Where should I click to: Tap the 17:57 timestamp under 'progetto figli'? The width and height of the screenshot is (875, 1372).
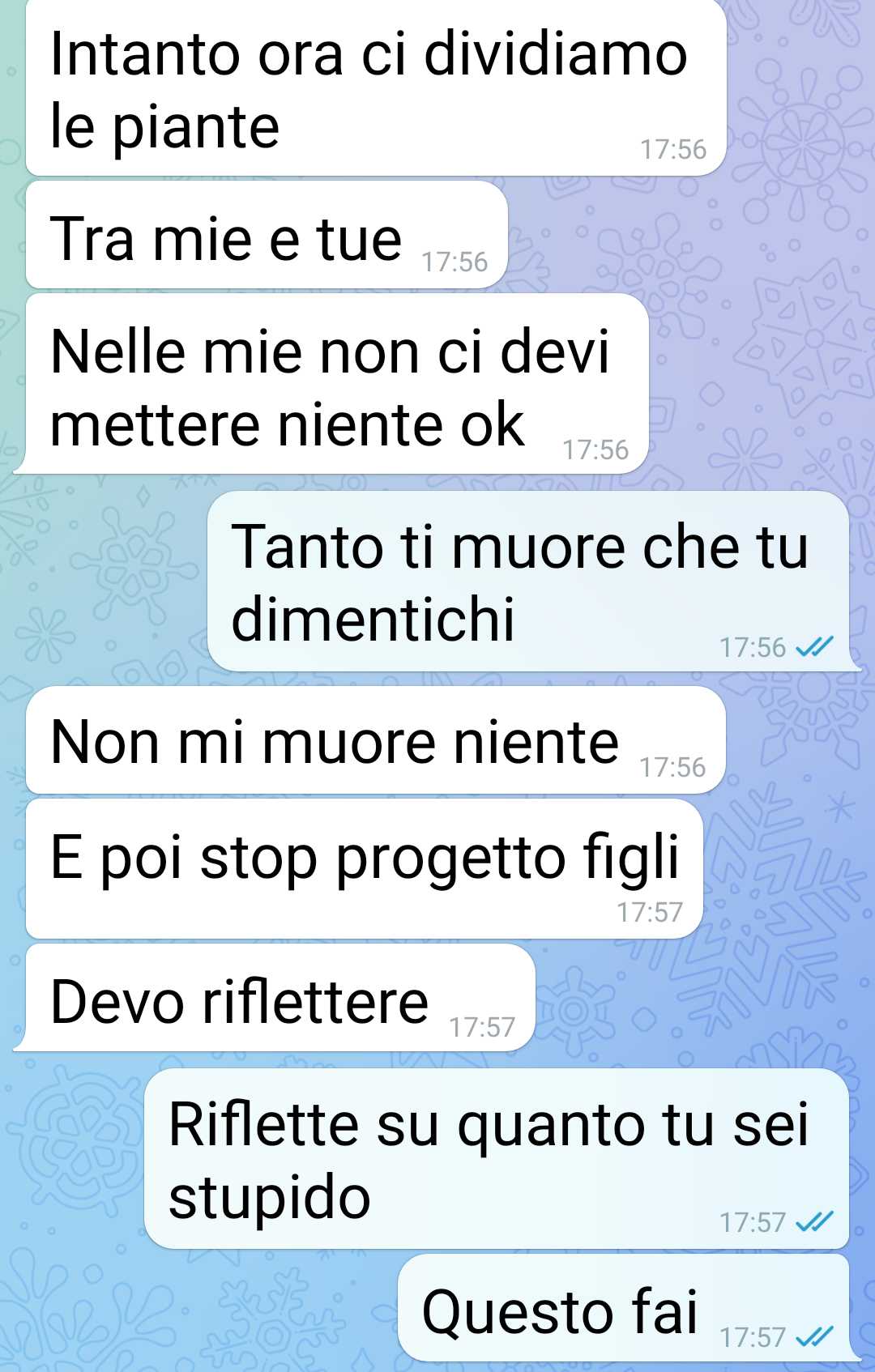pyautogui.click(x=650, y=913)
